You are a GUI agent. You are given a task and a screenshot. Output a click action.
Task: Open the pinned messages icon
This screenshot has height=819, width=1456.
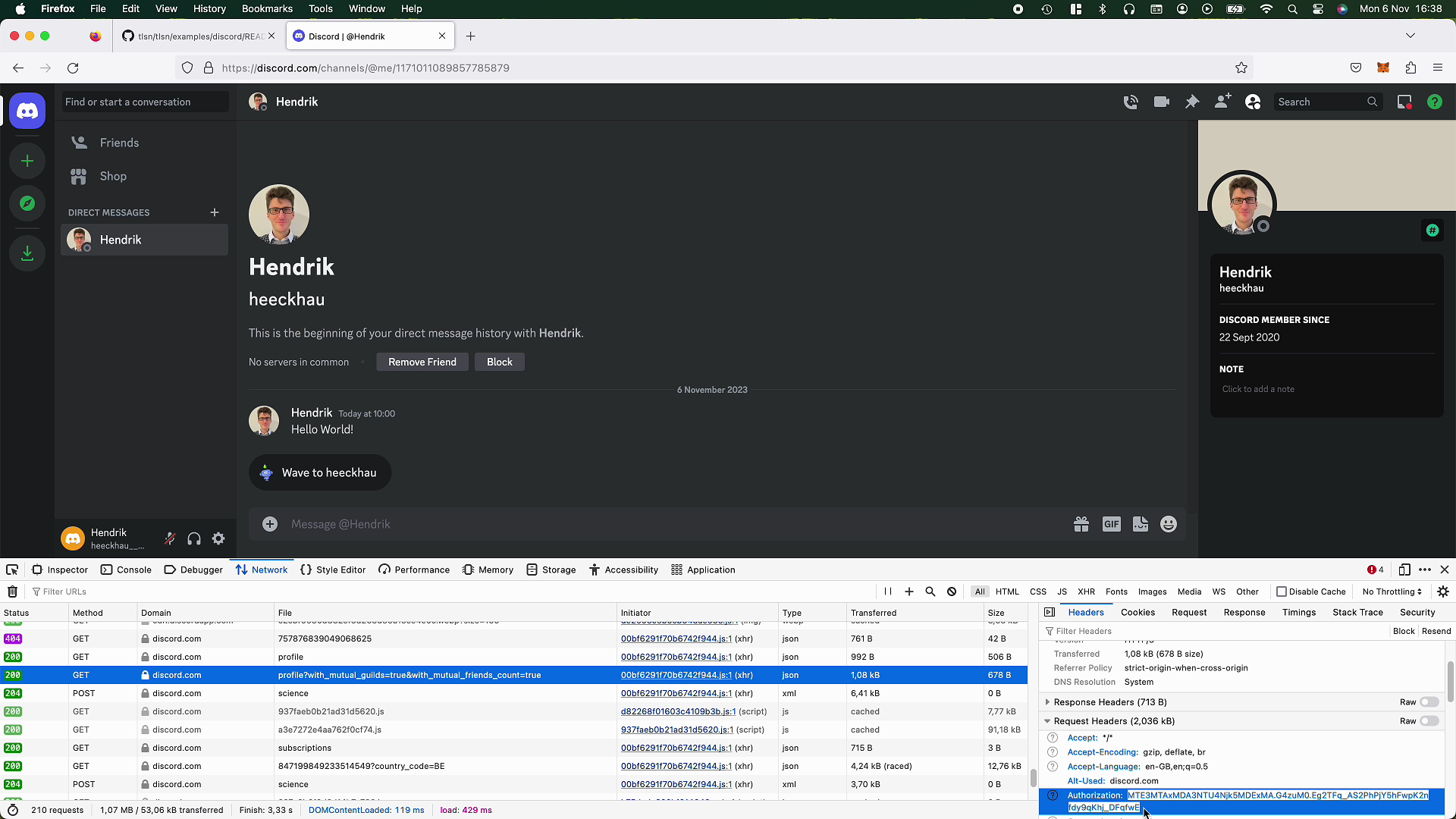point(1191,101)
